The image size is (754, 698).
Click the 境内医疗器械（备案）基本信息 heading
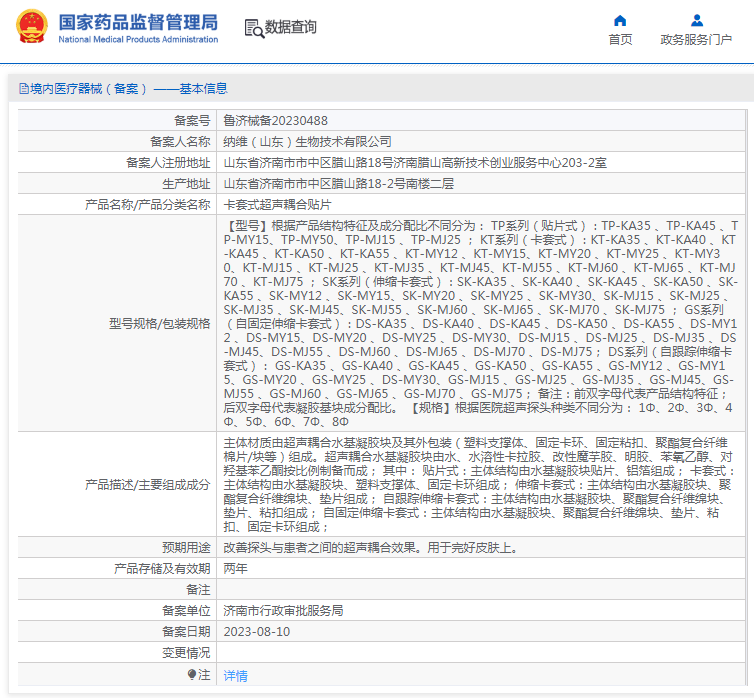(128, 88)
